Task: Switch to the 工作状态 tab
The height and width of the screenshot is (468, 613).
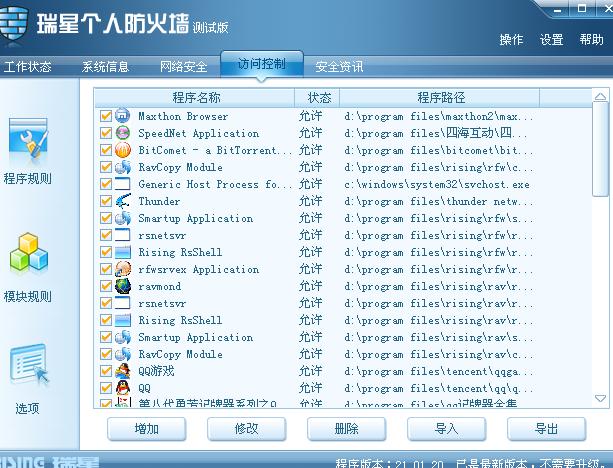Action: [x=27, y=66]
